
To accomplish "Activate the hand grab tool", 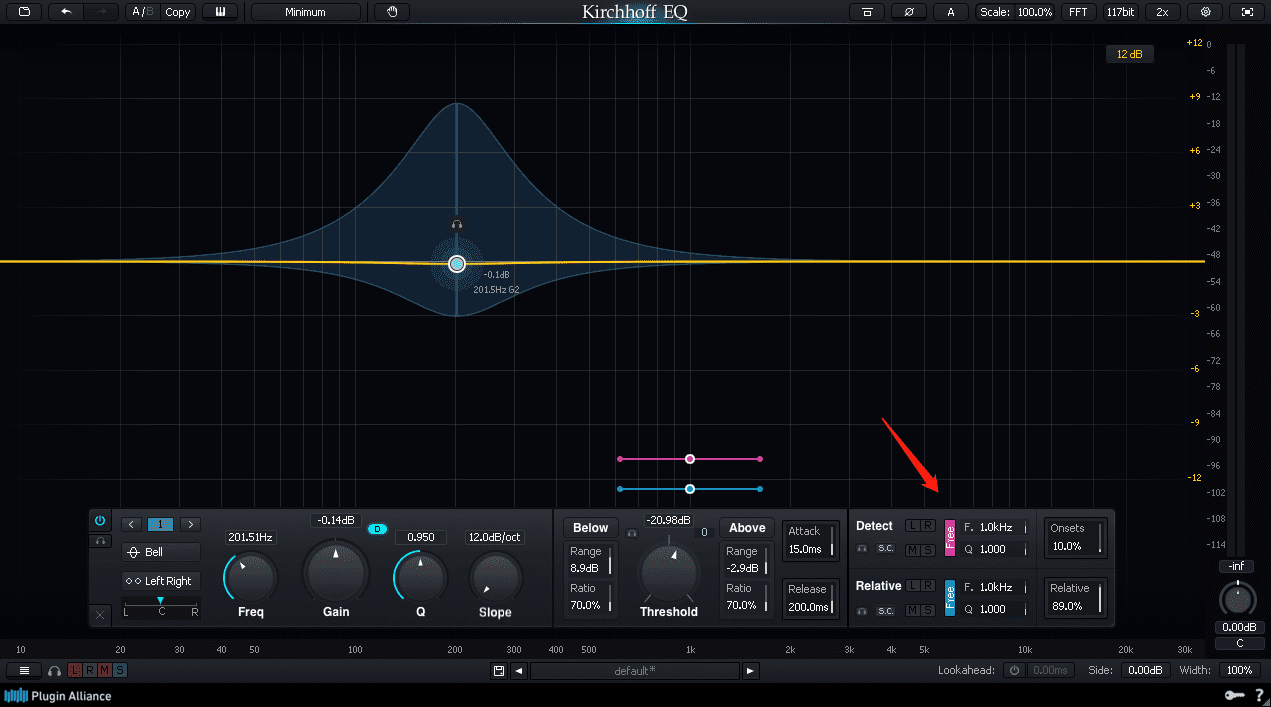I will (393, 12).
